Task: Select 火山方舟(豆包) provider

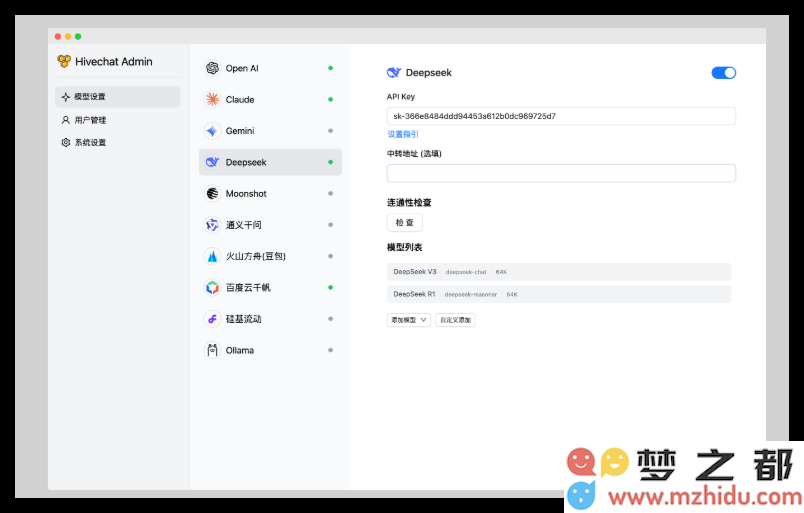Action: (270, 256)
